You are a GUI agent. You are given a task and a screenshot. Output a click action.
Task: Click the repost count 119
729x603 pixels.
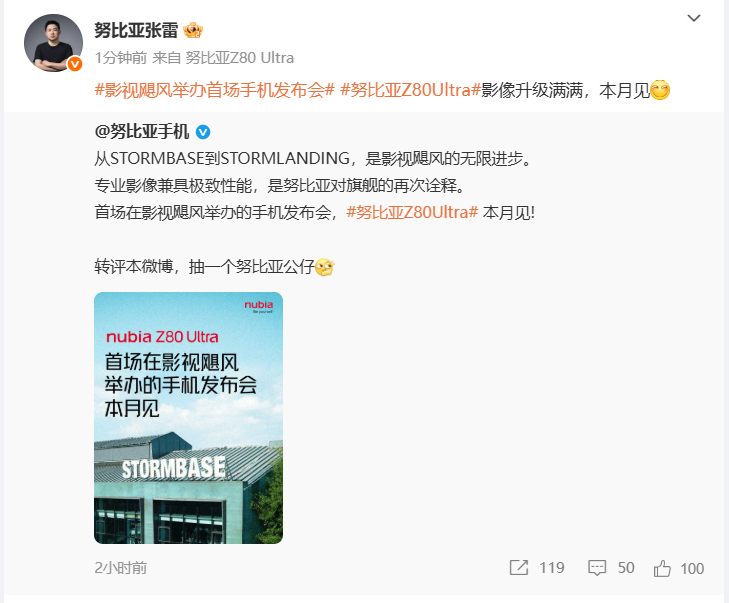[552, 568]
